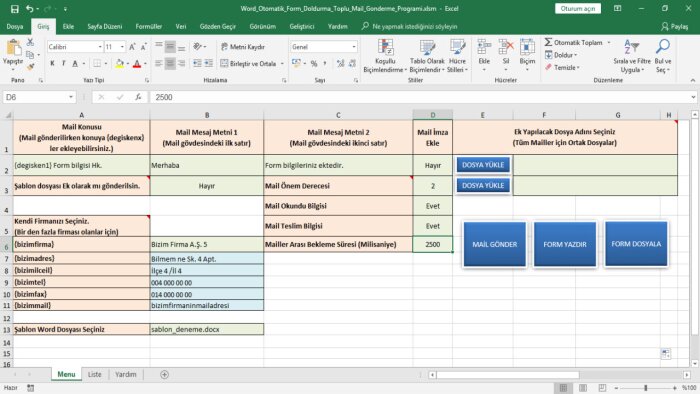Switch to the Ekle ribbon tab
This screenshot has height=394, width=700.
pos(68,27)
